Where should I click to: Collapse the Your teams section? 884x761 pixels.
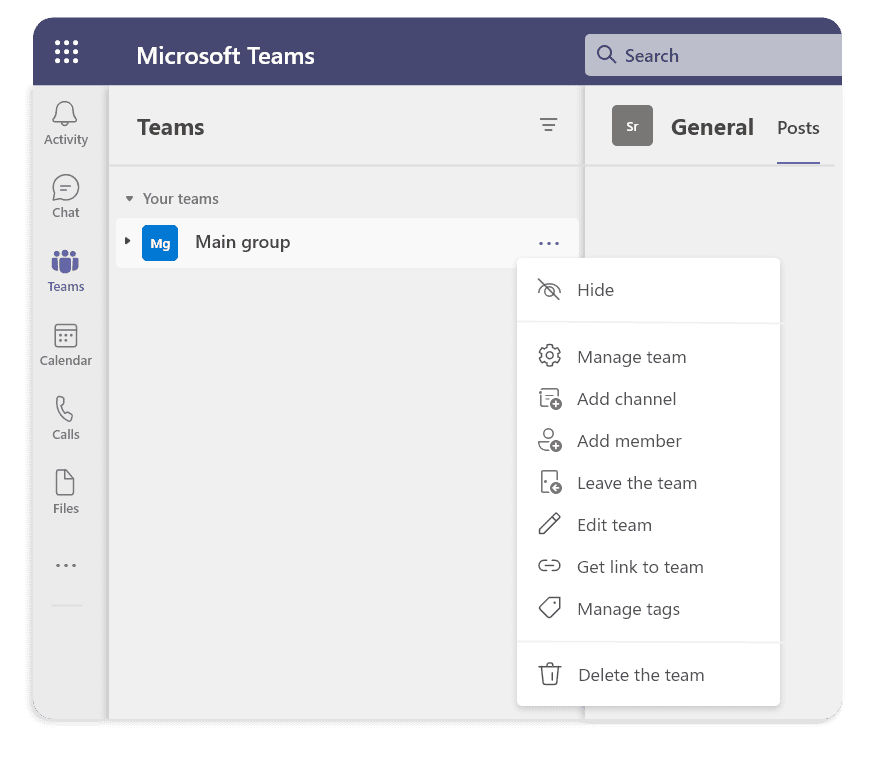click(130, 199)
